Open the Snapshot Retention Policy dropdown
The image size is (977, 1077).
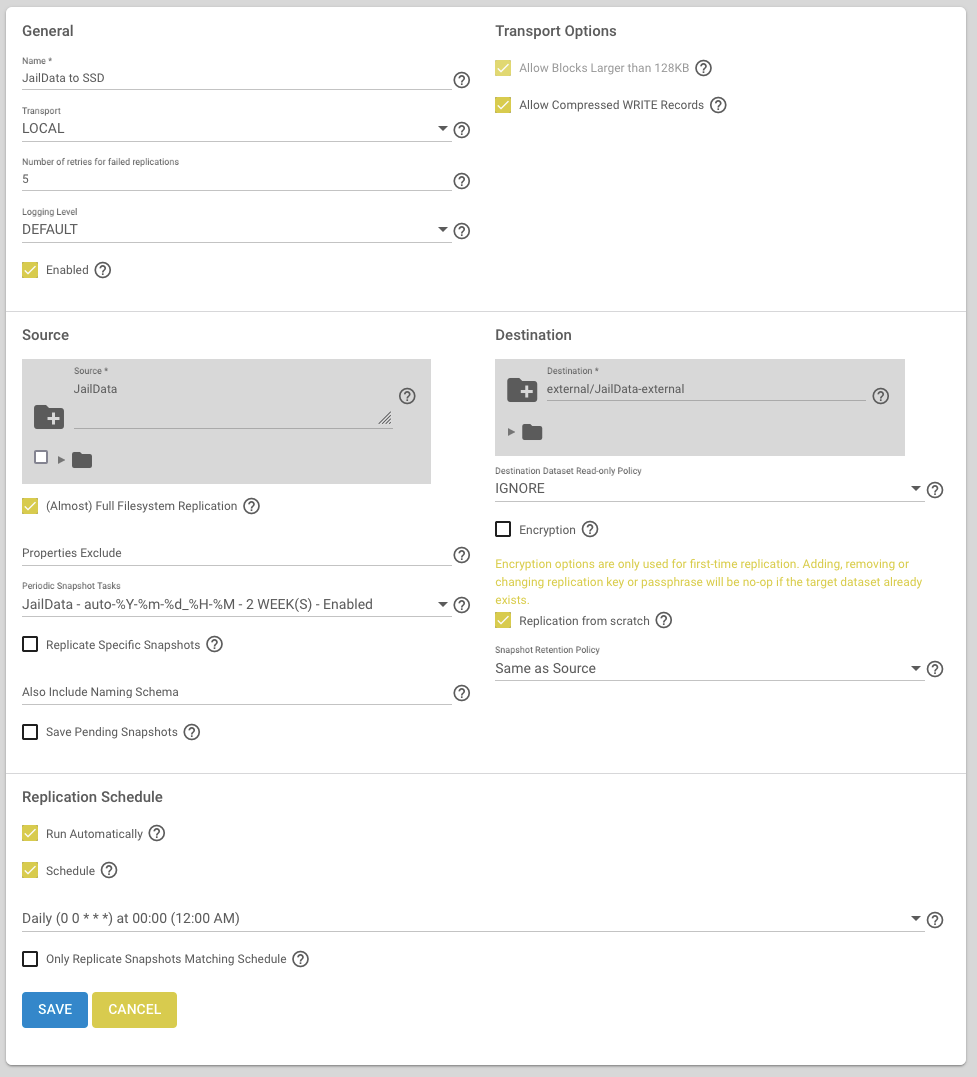click(x=710, y=668)
